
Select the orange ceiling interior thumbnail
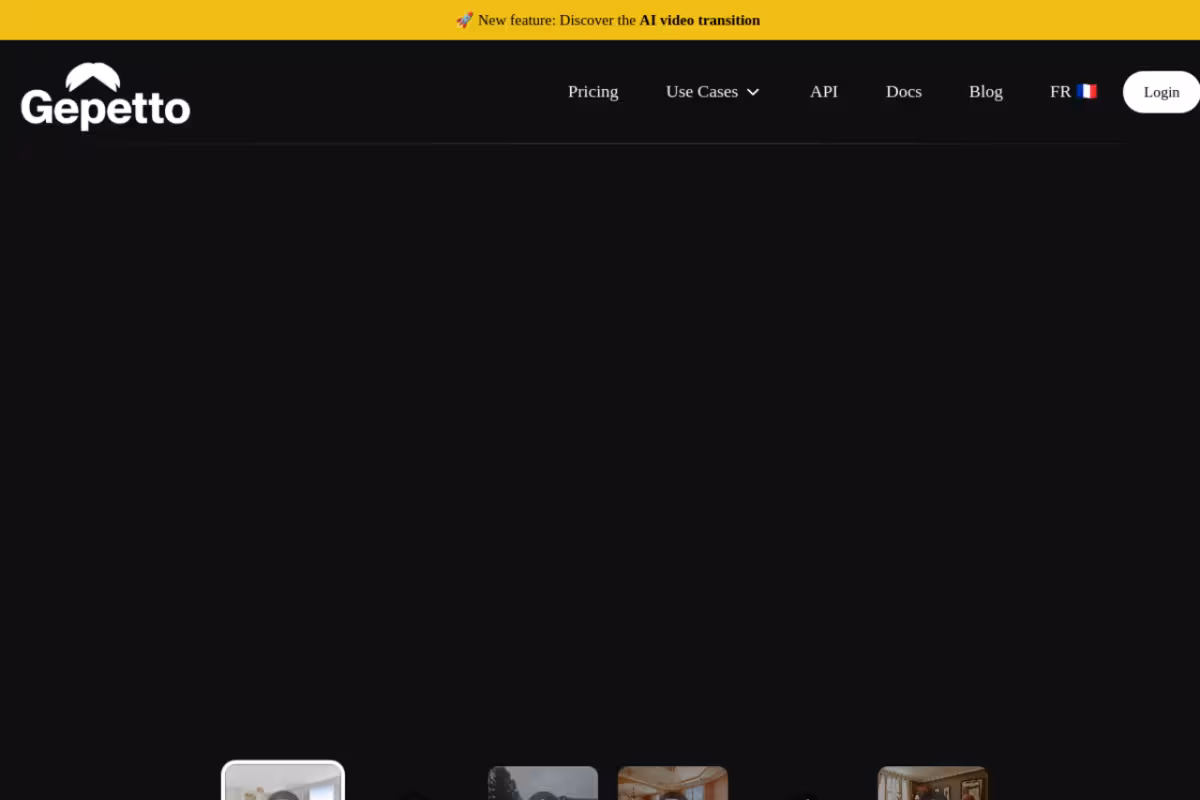673,783
